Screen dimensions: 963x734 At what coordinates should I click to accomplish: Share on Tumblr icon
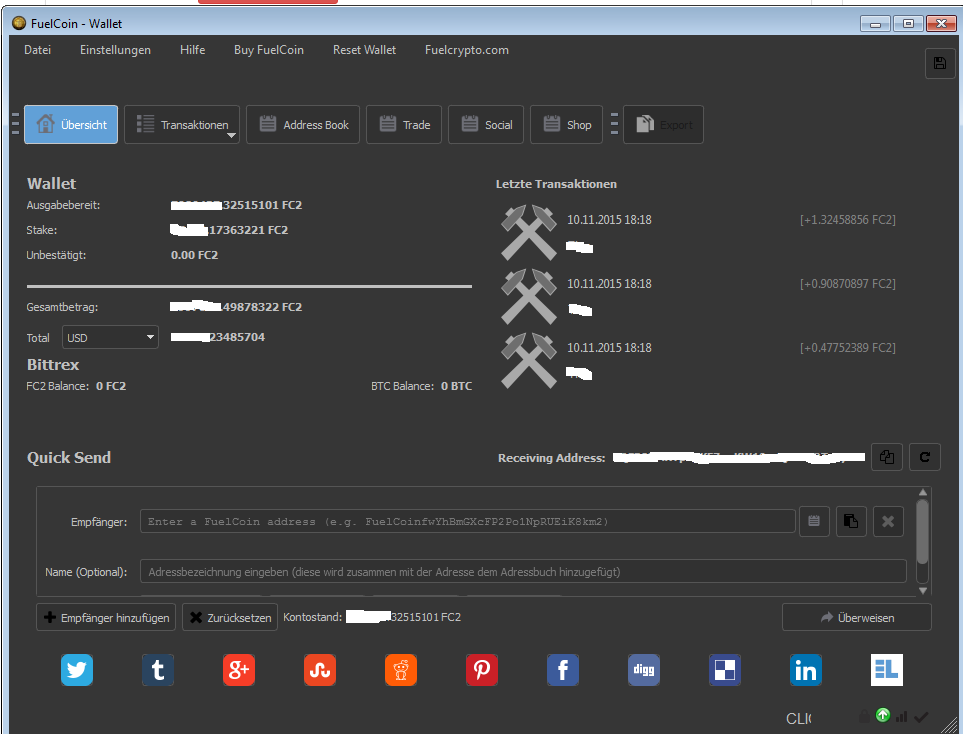coord(158,670)
